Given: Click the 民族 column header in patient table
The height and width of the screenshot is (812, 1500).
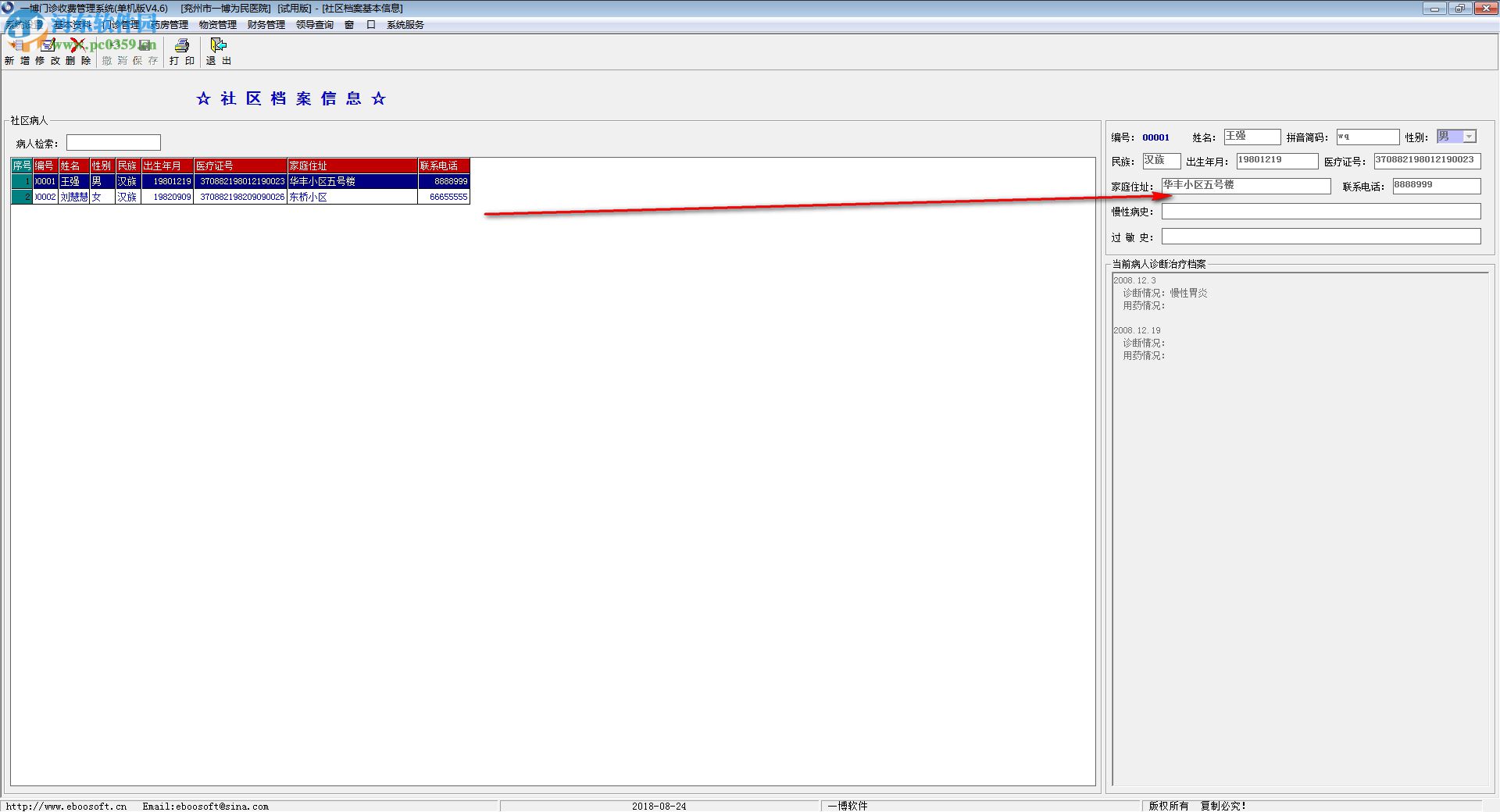Looking at the screenshot, I should (128, 166).
